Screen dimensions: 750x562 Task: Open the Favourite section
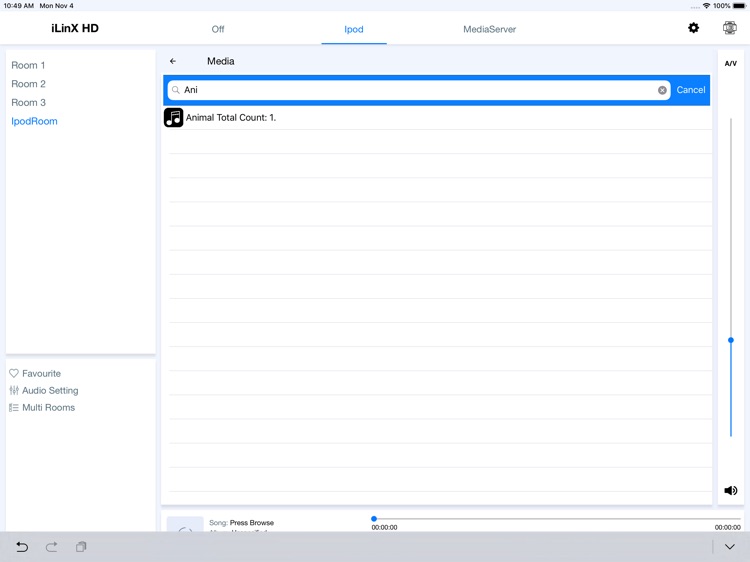click(x=42, y=373)
